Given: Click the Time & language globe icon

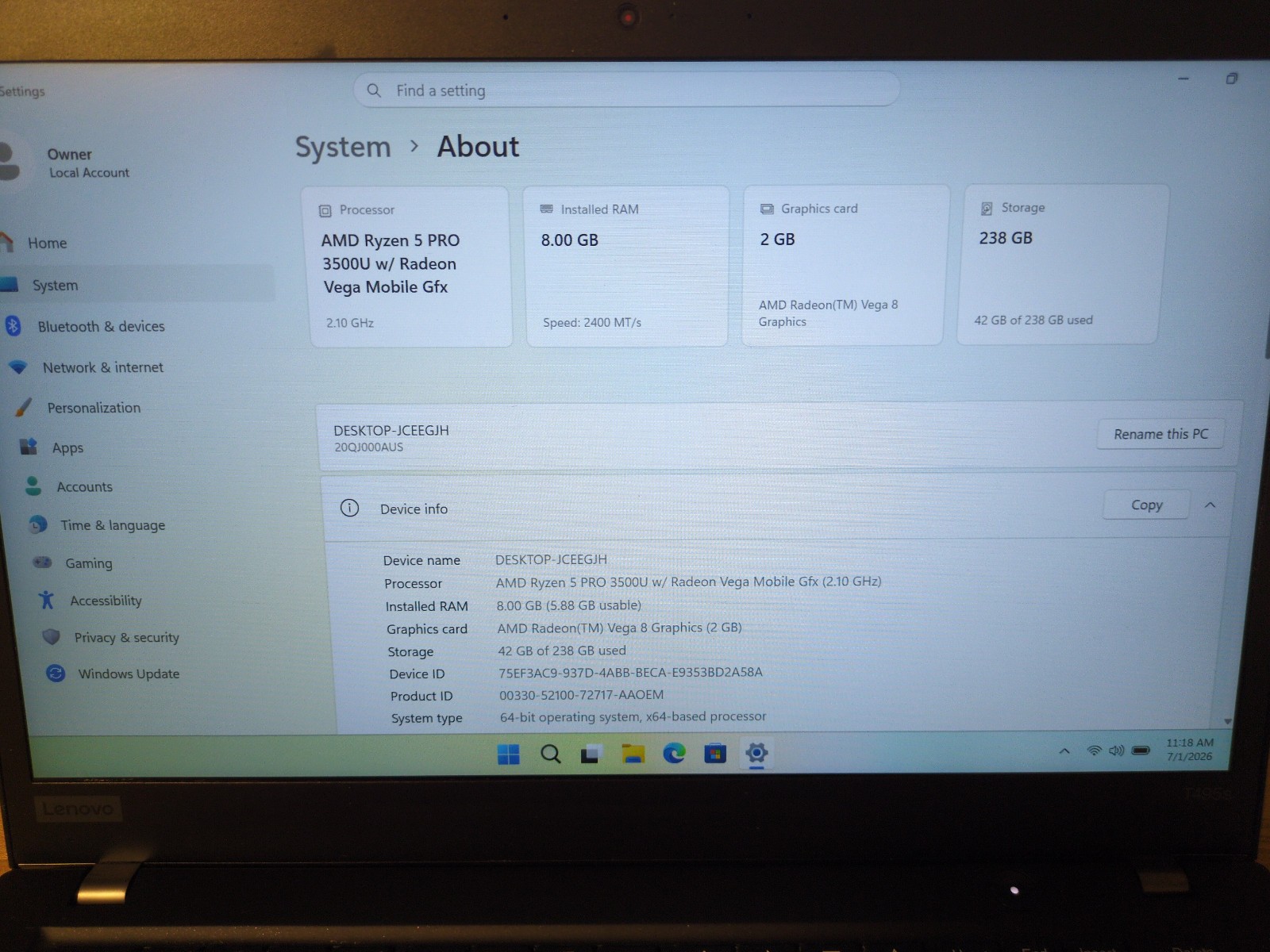Looking at the screenshot, I should click(x=38, y=524).
